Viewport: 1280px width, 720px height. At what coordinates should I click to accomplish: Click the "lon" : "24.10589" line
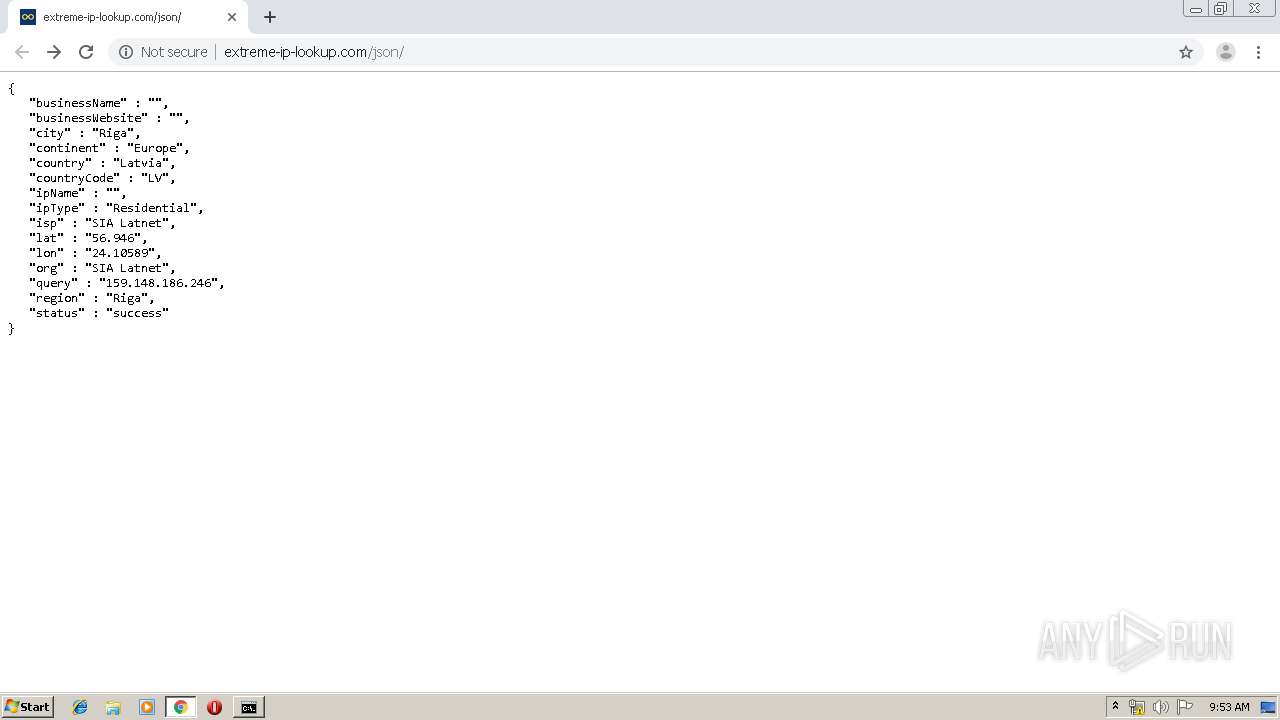click(95, 253)
